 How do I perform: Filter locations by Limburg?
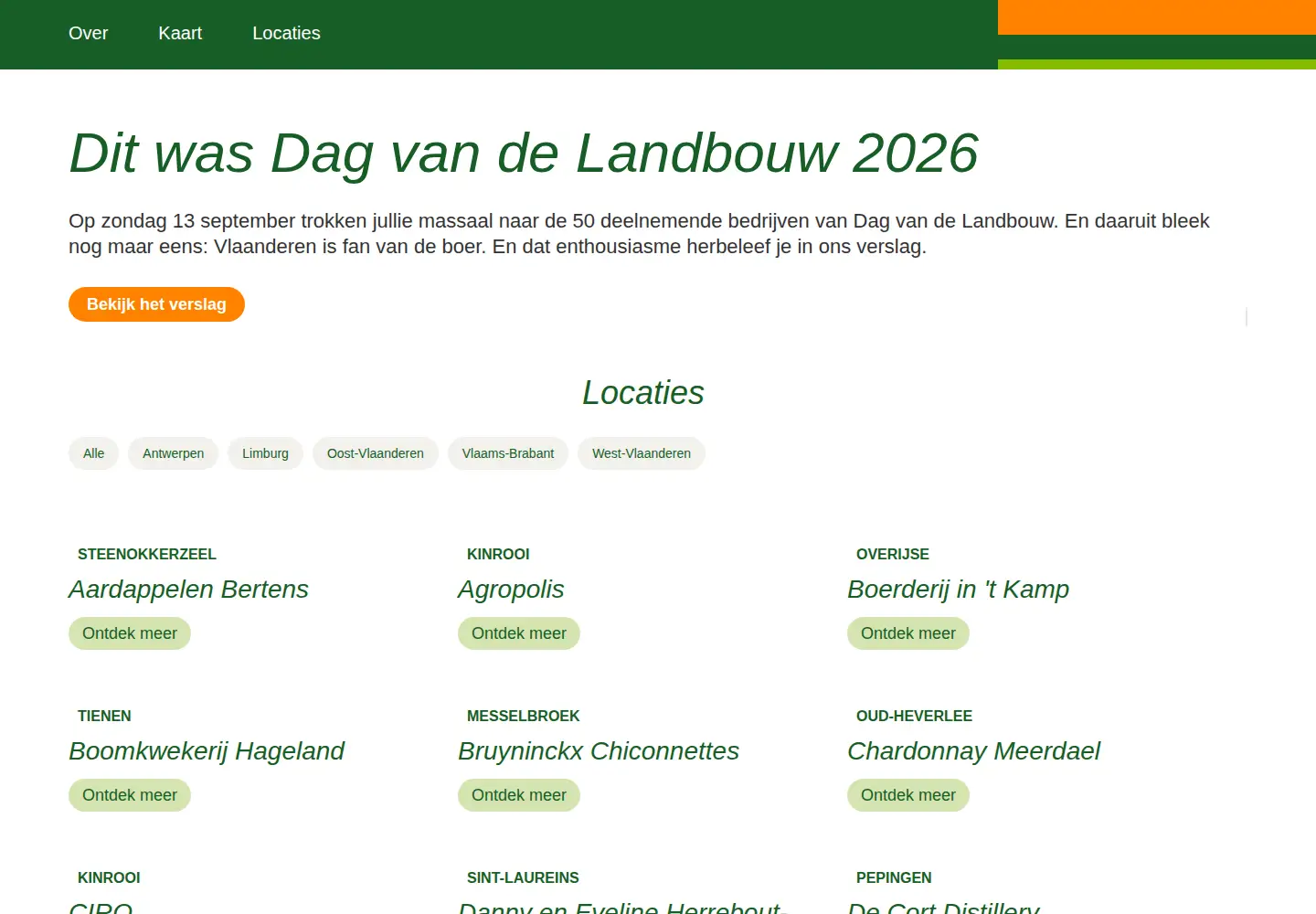[265, 453]
